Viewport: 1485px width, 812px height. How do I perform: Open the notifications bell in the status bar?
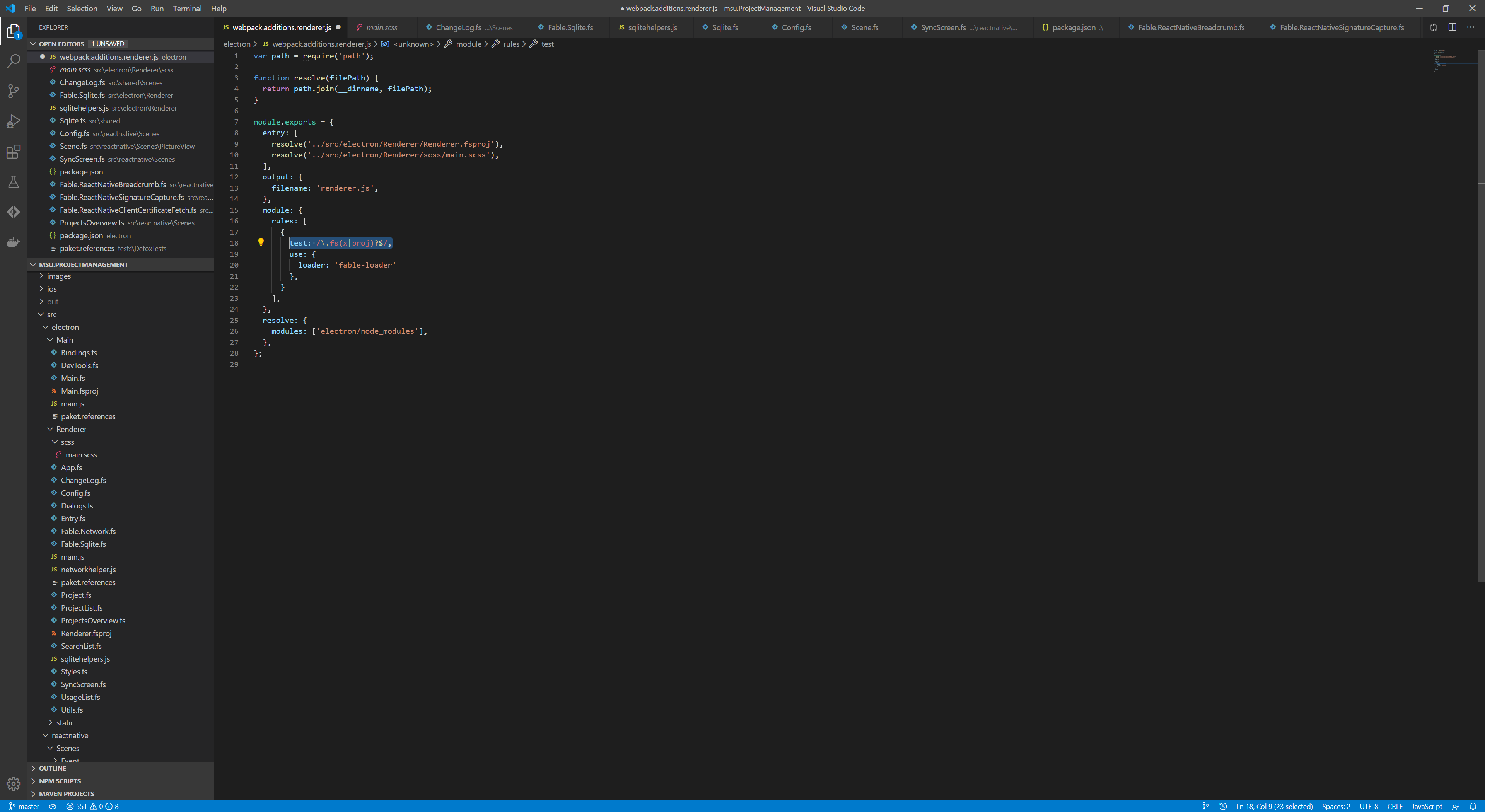[x=1472, y=806]
